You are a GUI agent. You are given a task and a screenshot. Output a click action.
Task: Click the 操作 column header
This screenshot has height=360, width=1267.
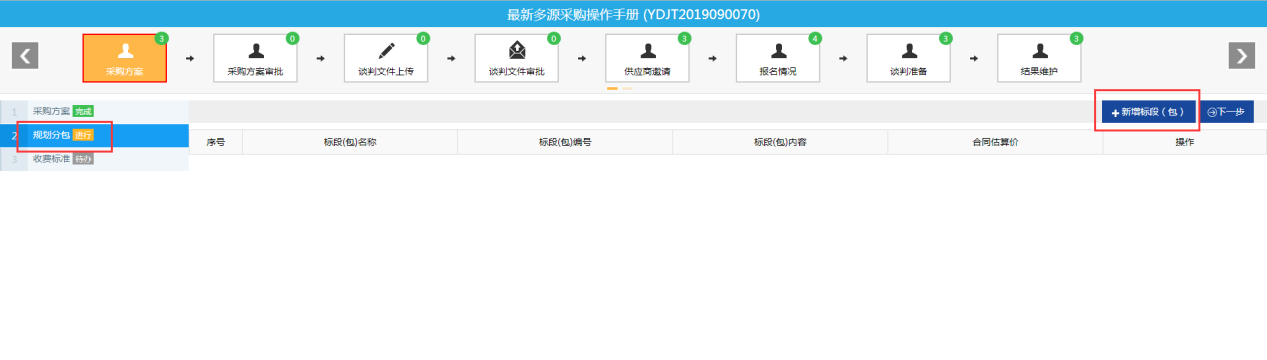(1185, 143)
